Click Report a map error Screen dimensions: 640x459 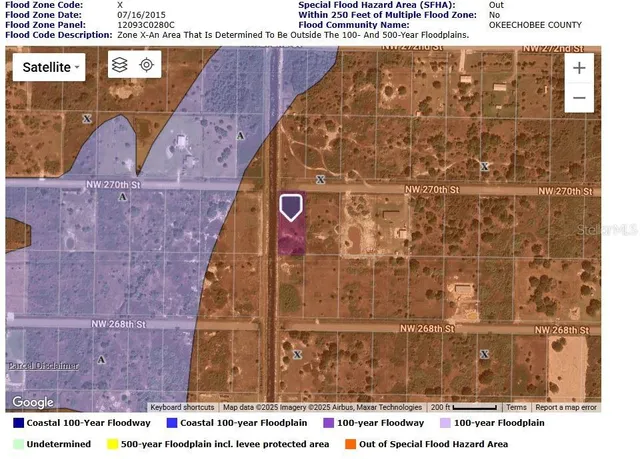[x=565, y=407]
